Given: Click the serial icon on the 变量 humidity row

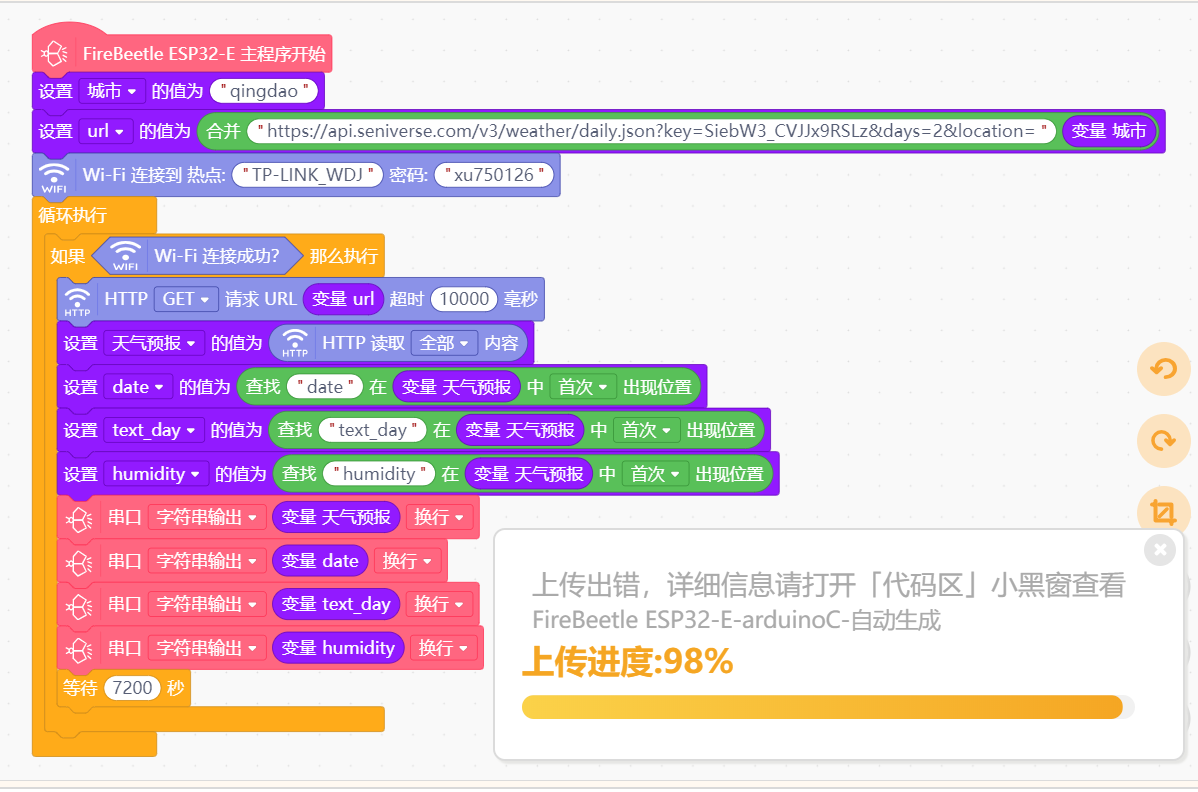Looking at the screenshot, I should click(79, 649).
